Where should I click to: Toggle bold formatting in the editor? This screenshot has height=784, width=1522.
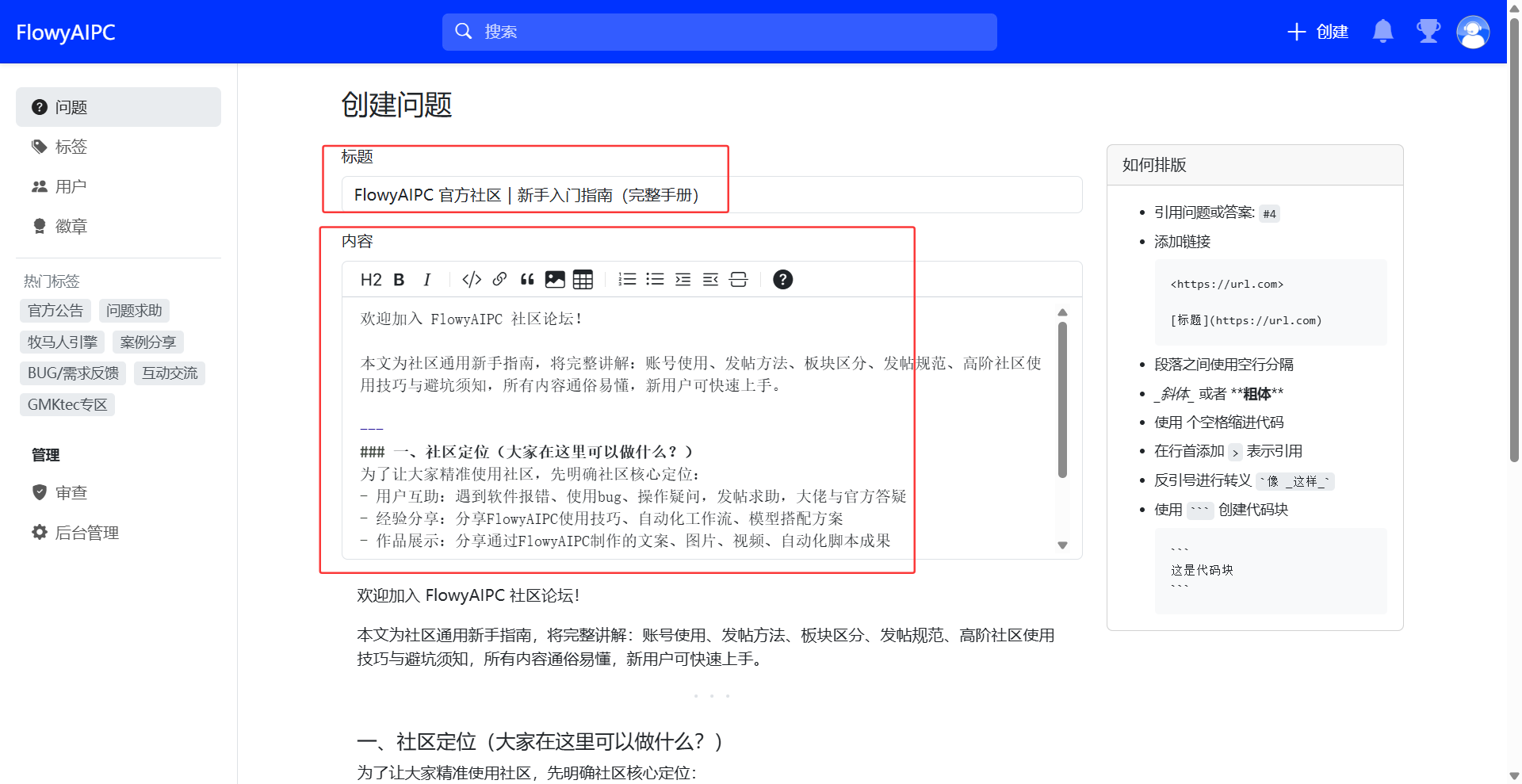coord(400,280)
